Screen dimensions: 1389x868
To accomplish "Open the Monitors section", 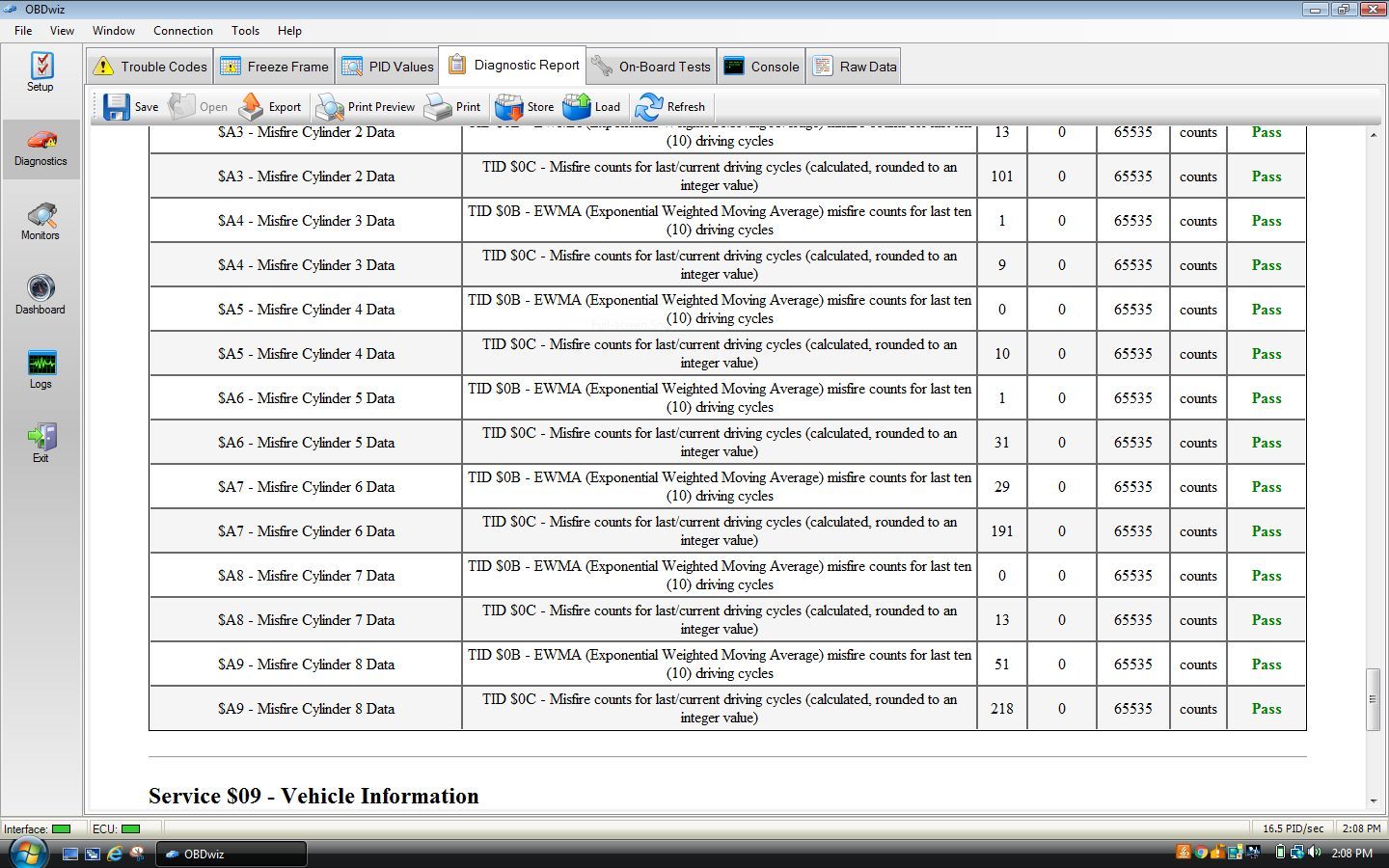I will (x=41, y=222).
